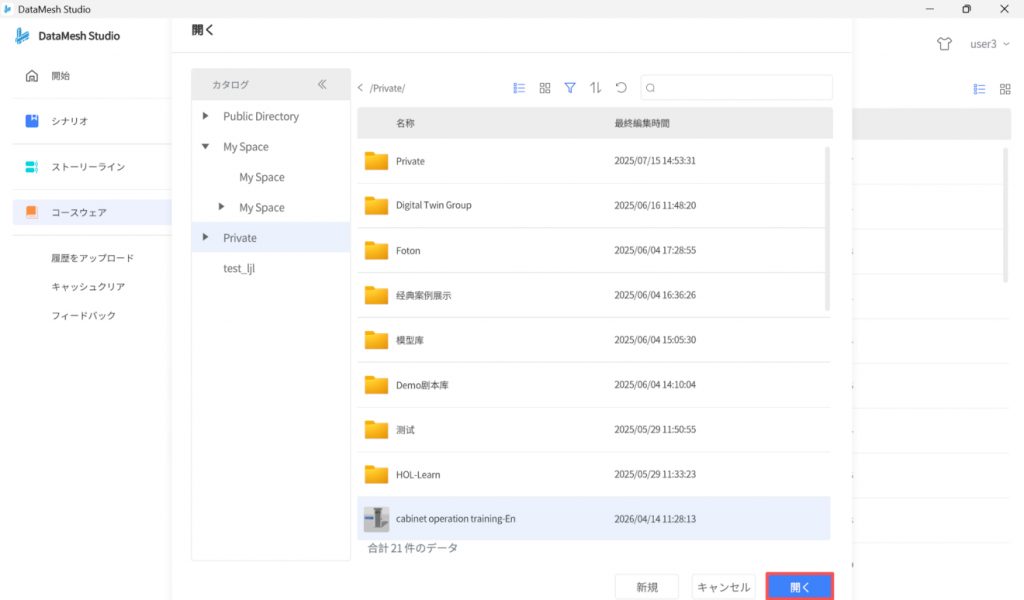Click the 開く button
This screenshot has height=600, width=1024.
[799, 587]
